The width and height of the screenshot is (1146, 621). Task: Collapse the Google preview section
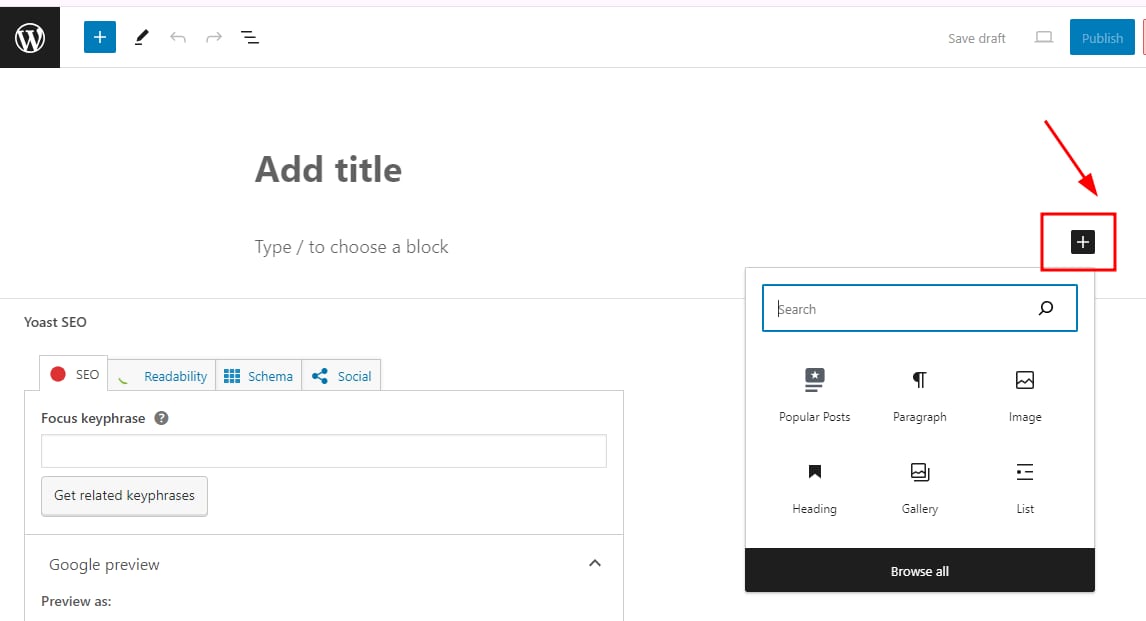(x=595, y=564)
